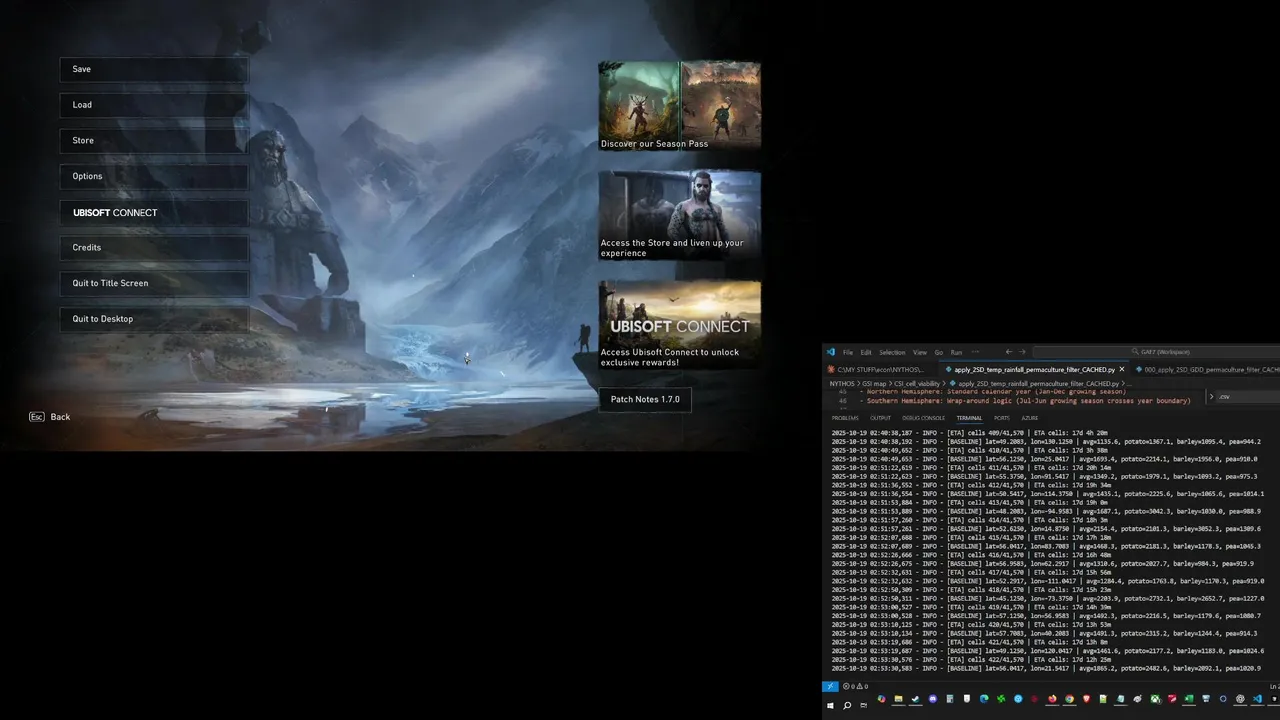Open the Ubisoft Connect rewards tile
The height and width of the screenshot is (720, 1280).
pos(680,325)
